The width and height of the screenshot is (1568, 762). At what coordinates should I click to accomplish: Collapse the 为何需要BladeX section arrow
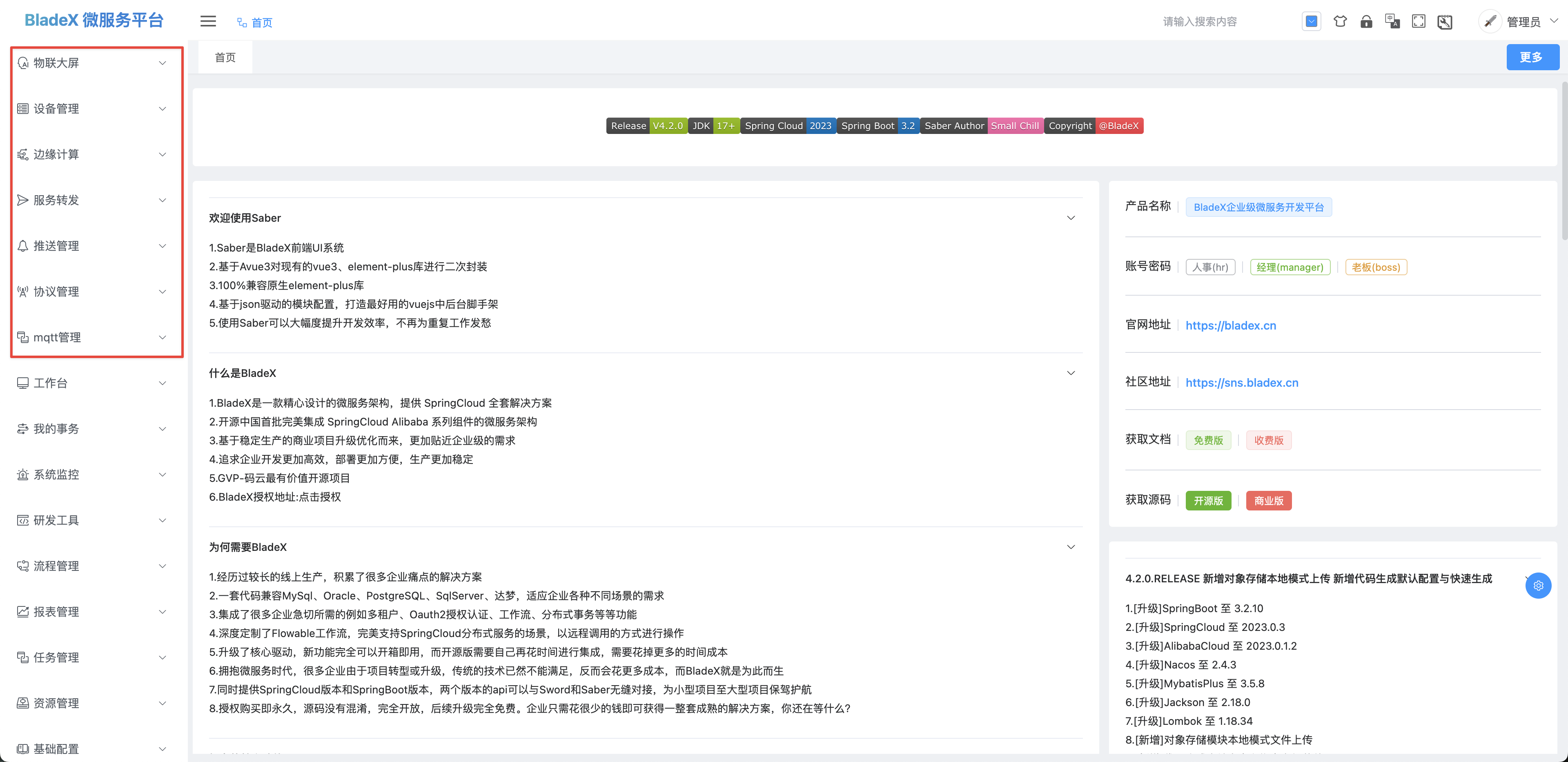[1071, 546]
